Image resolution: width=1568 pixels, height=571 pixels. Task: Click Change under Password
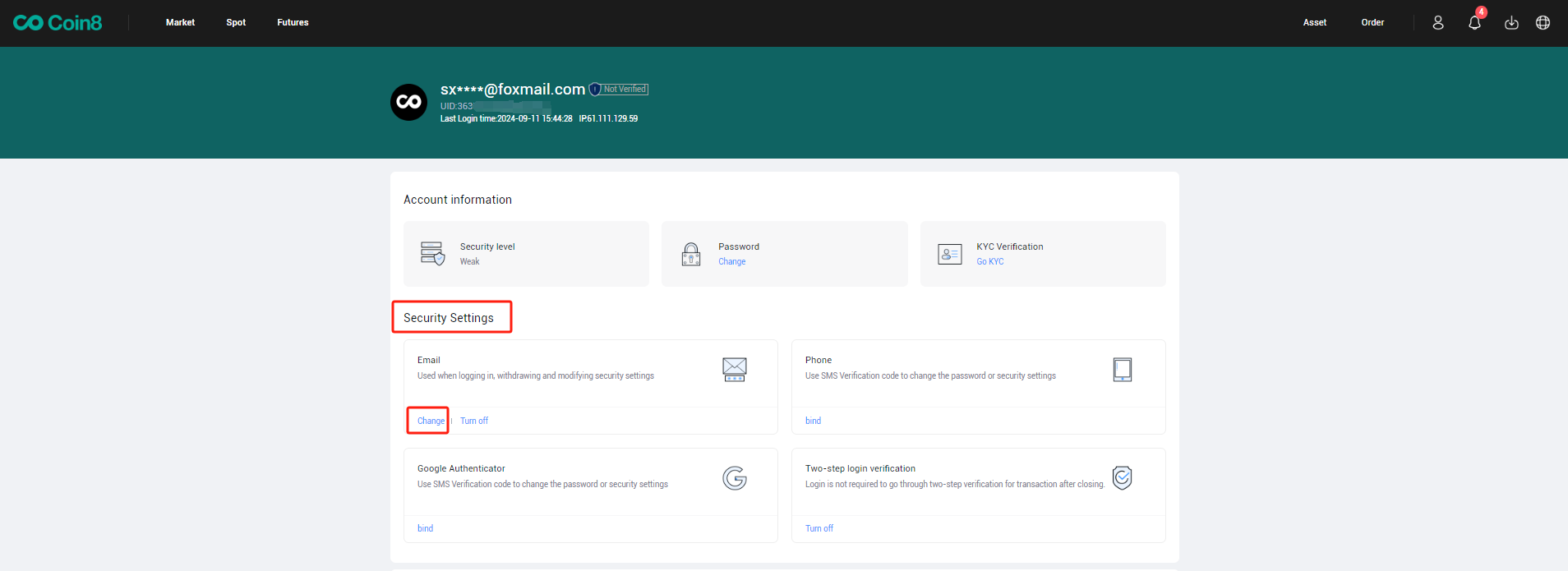[x=731, y=262]
